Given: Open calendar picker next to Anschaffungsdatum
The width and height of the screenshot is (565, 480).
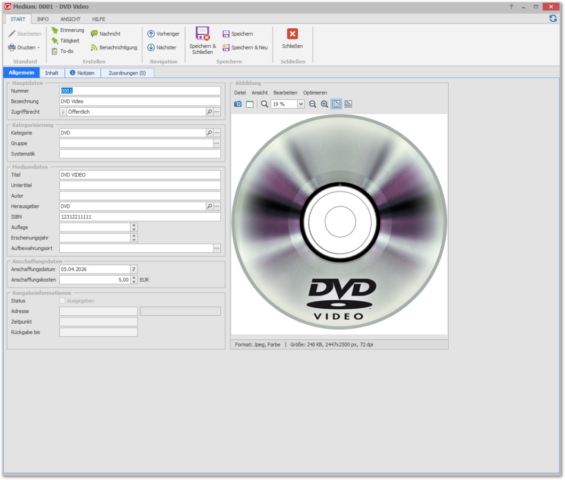Looking at the screenshot, I should pyautogui.click(x=134, y=269).
